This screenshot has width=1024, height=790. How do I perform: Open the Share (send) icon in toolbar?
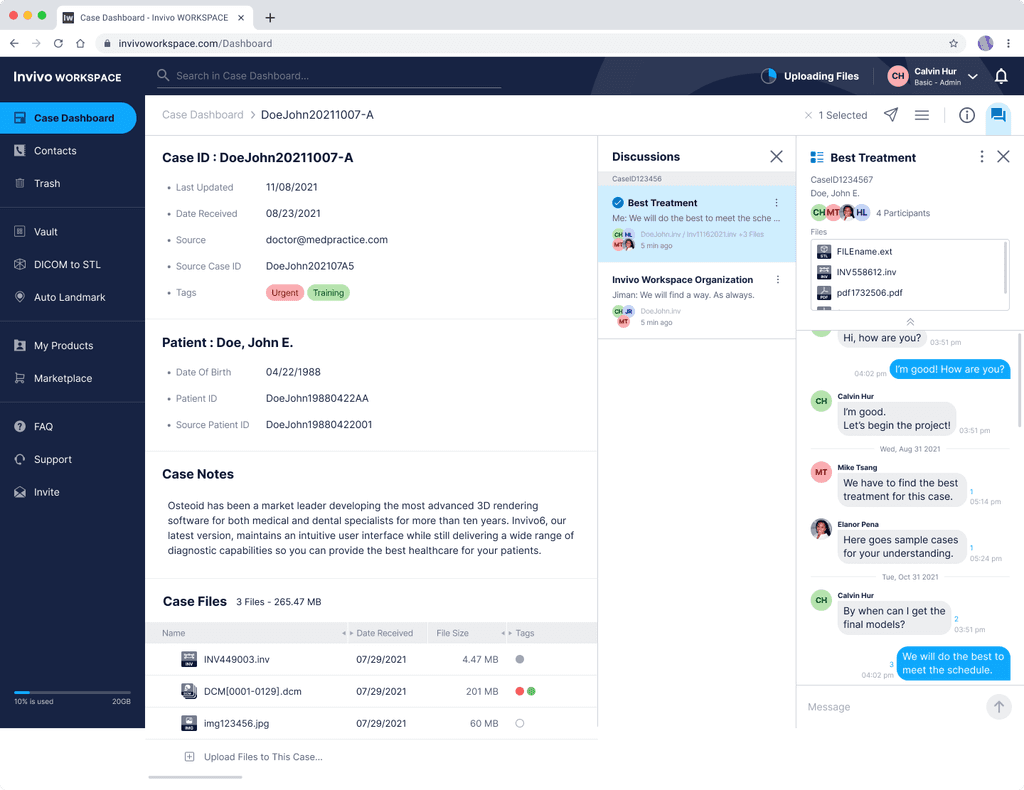(890, 115)
